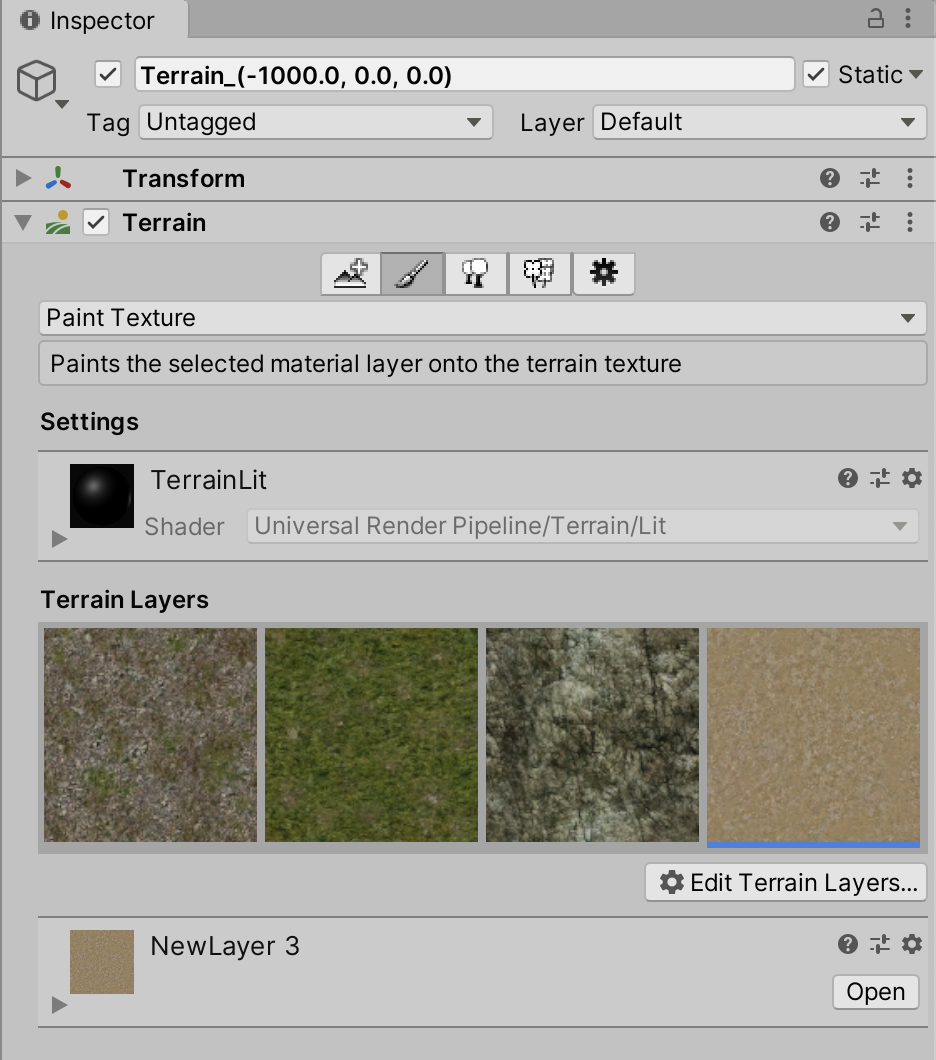Open the Tag dropdown
This screenshot has width=936, height=1060.
click(x=315, y=123)
